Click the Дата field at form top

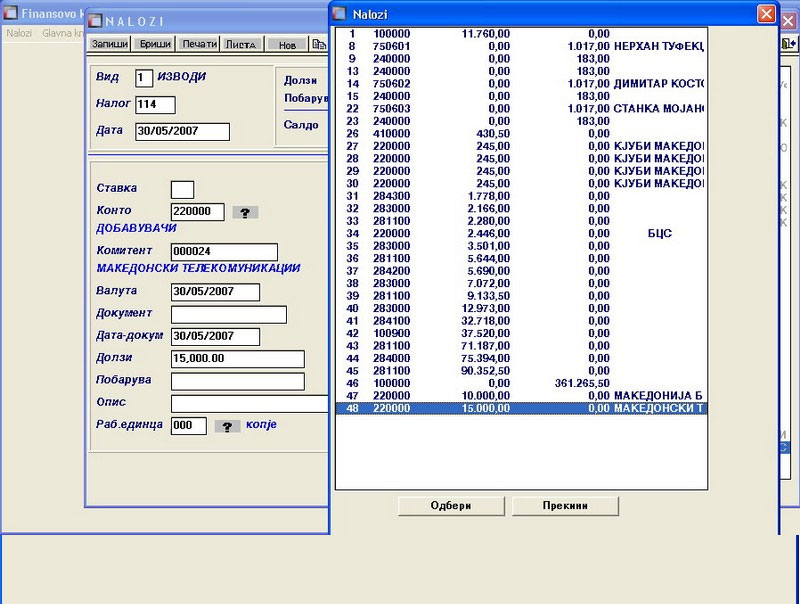coord(182,131)
